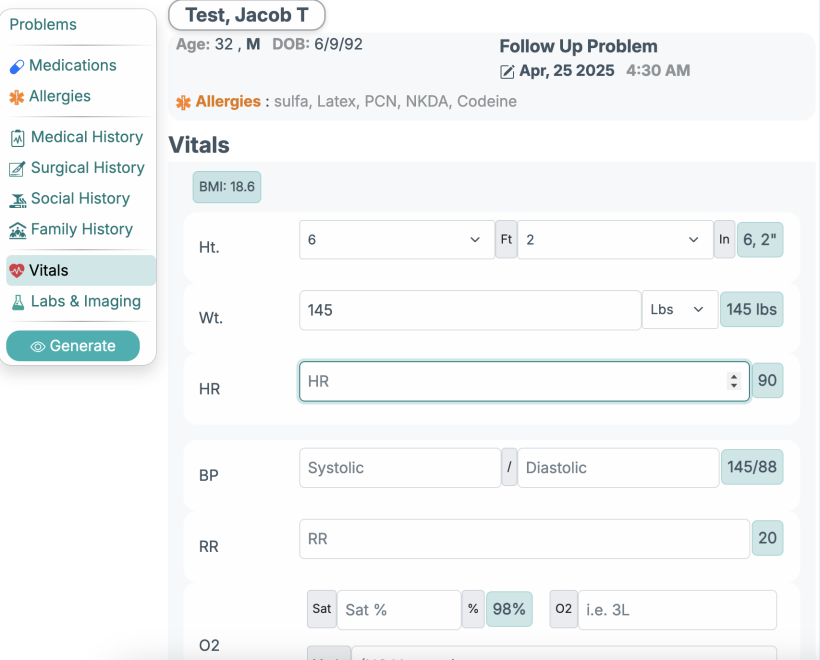Click the previous BP value 145/88
The height and width of the screenshot is (660, 820).
pyautogui.click(x=752, y=467)
